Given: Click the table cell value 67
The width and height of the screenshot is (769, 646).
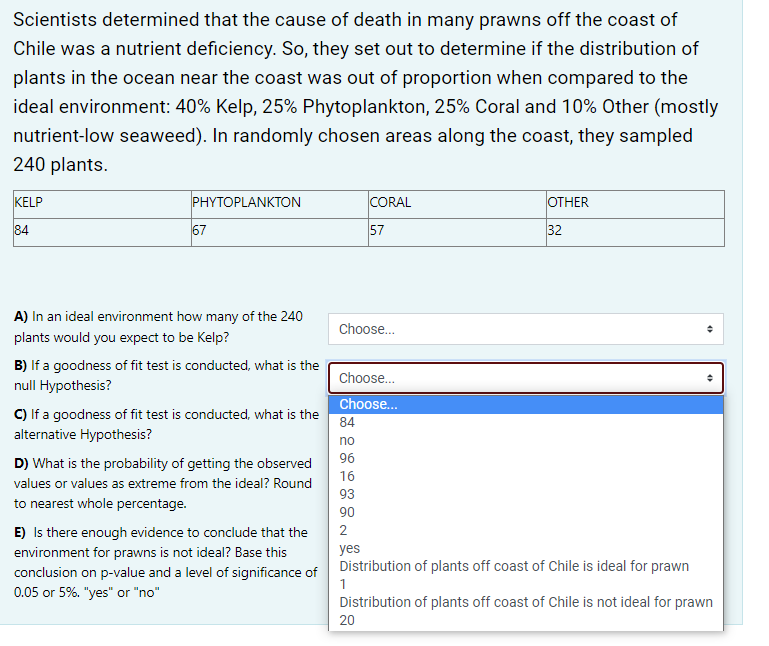Looking at the screenshot, I should click(280, 233).
